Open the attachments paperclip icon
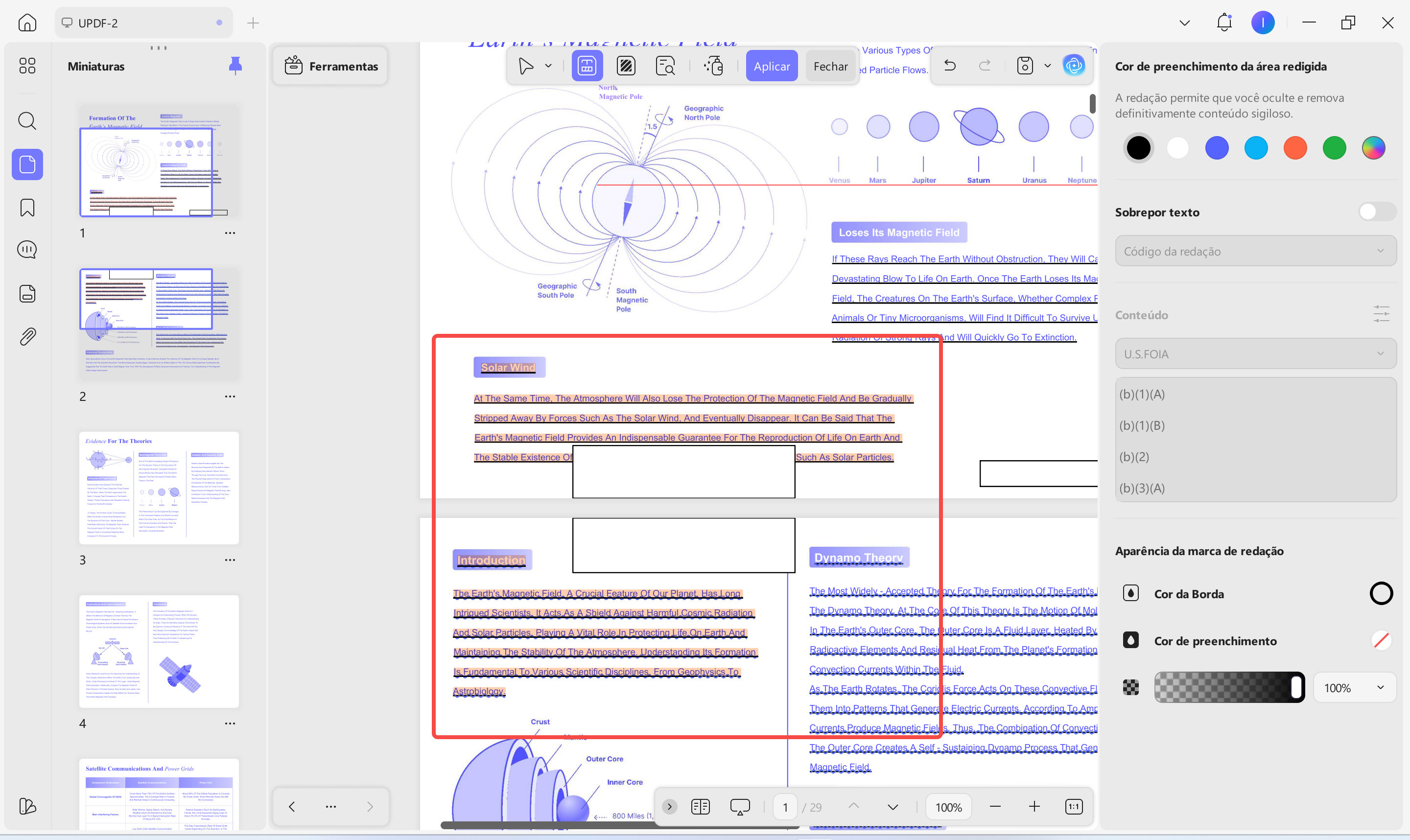This screenshot has width=1410, height=840. coord(27,337)
